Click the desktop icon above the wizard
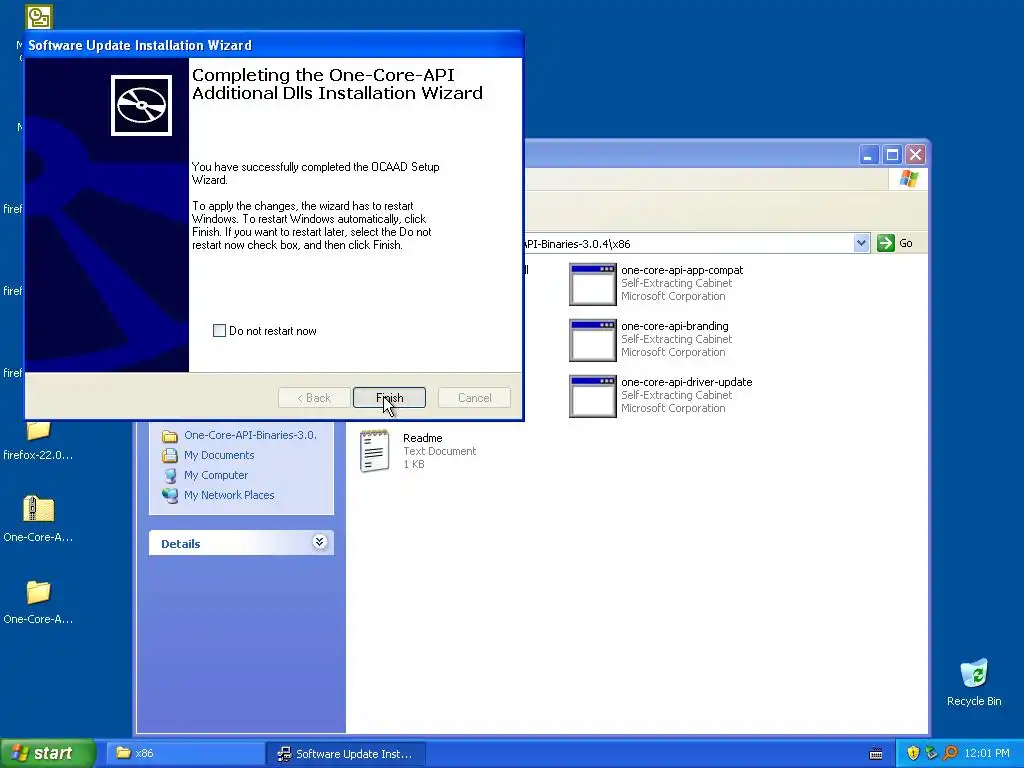The height and width of the screenshot is (768, 1024). pyautogui.click(x=39, y=16)
